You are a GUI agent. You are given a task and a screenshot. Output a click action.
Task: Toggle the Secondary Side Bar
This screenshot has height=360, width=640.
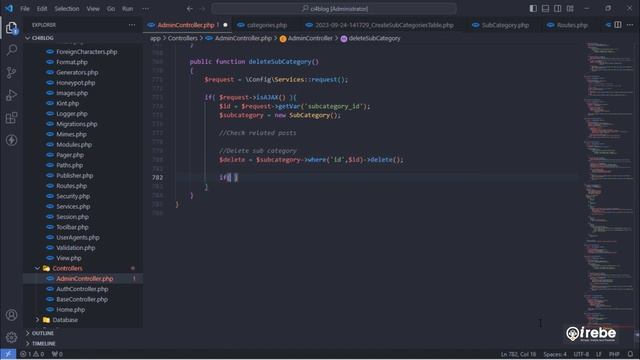click(558, 9)
